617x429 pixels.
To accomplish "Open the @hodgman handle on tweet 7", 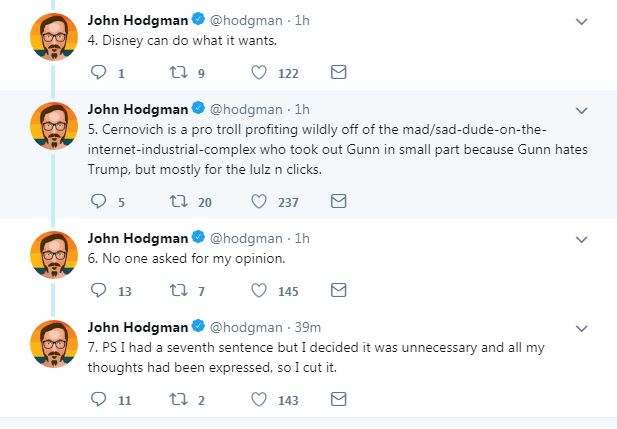I will pyautogui.click(x=247, y=327).
